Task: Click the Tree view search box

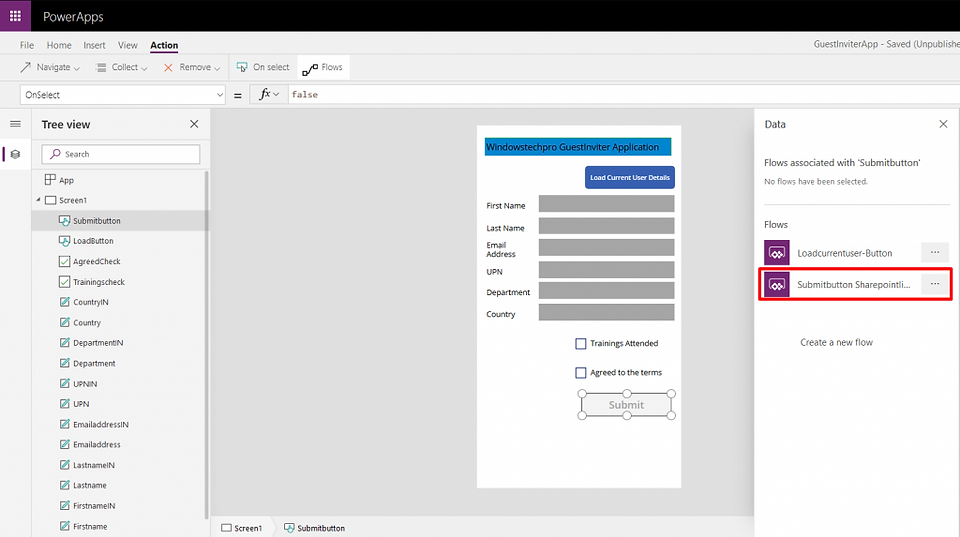Action: coord(121,154)
